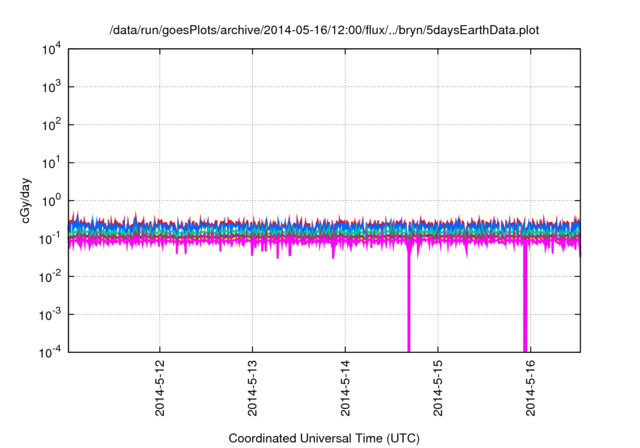640x448 pixels.
Task: Click the magenta dropout spike before 2014-5-16
Action: (x=525, y=298)
